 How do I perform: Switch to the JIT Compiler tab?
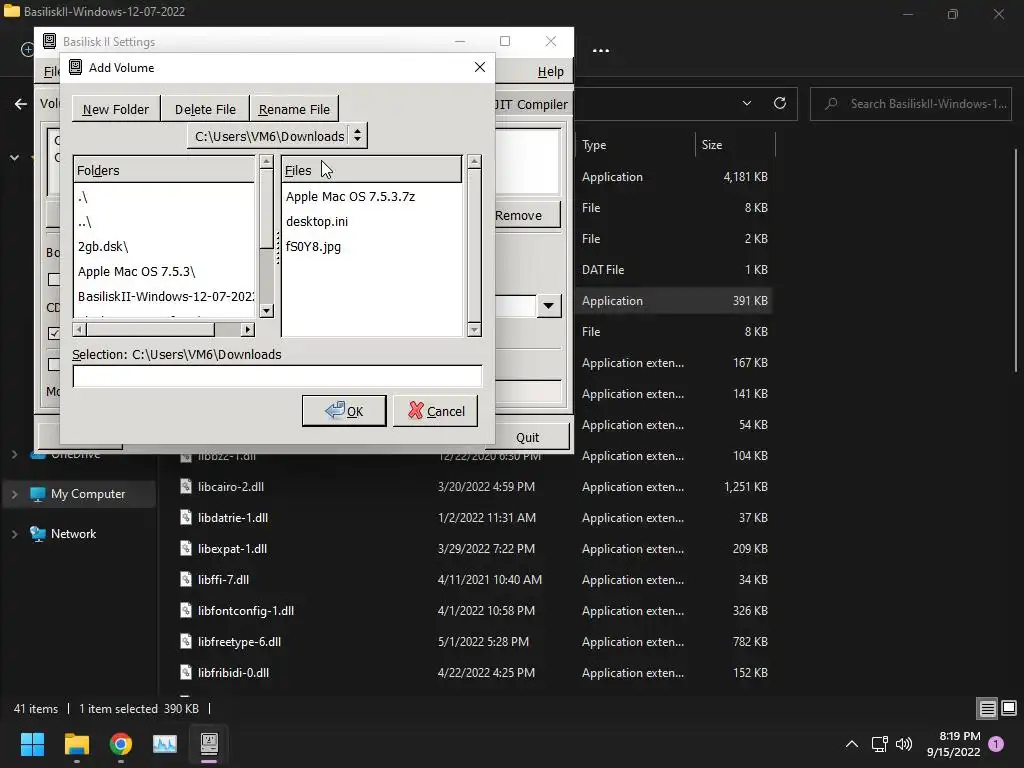coord(532,104)
